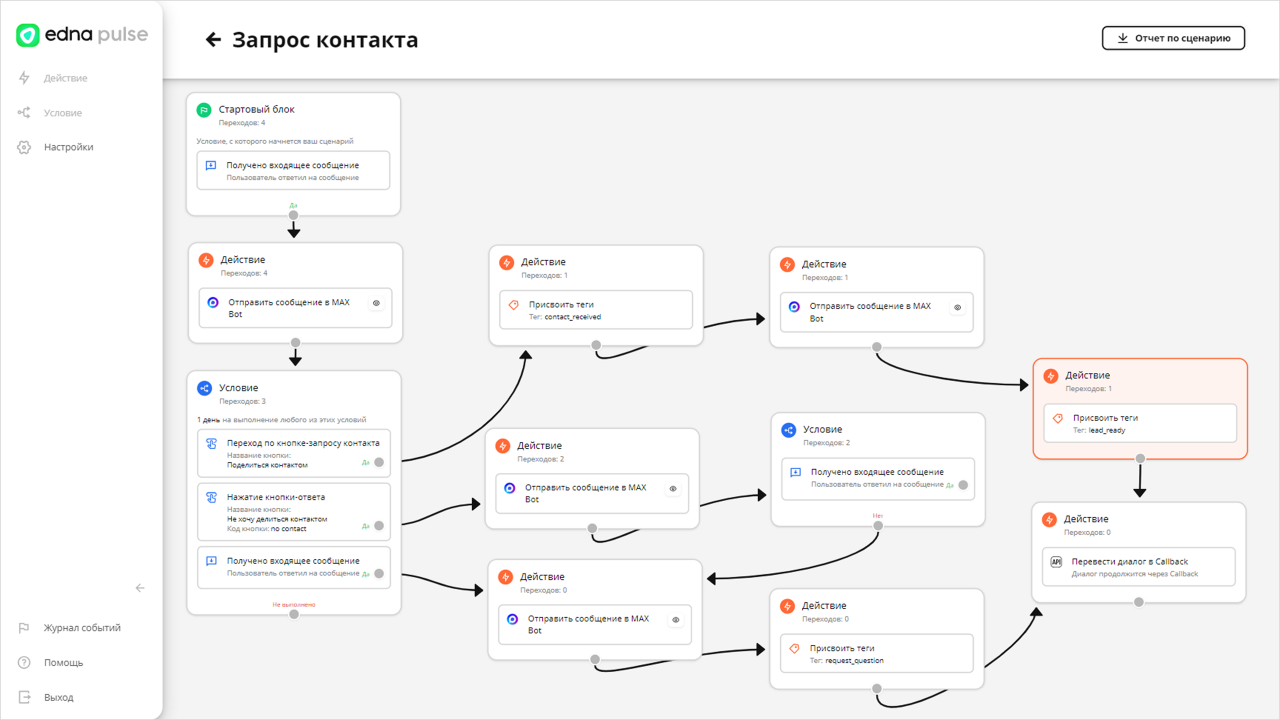Viewport: 1280px width, 720px height.
Task: Collapse the sidebar with the left arrow
Action: (140, 588)
